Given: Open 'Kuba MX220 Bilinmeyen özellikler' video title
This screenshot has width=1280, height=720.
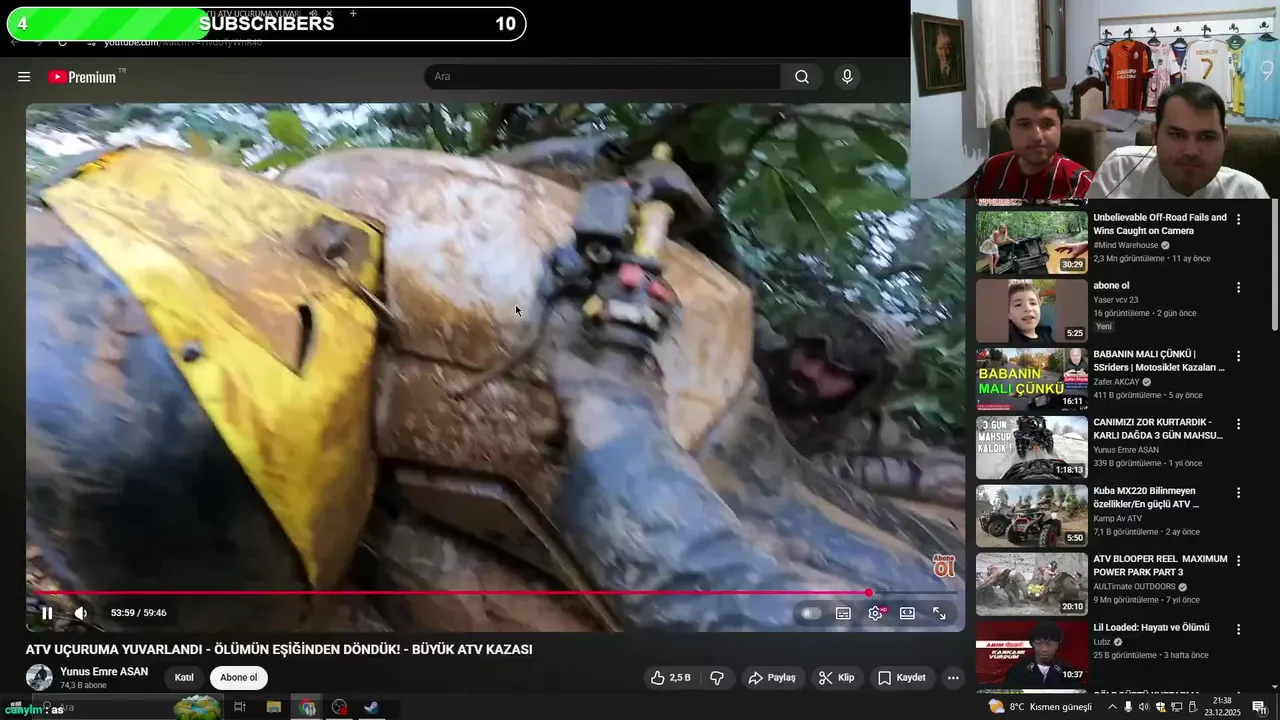Looking at the screenshot, I should coord(1146,497).
